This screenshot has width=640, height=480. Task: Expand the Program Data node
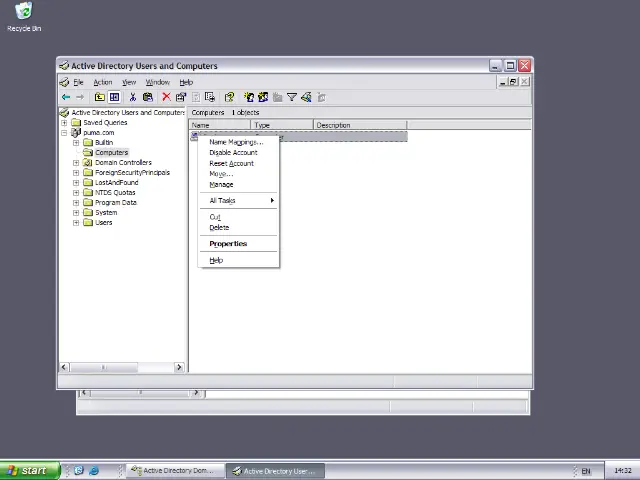click(x=76, y=202)
